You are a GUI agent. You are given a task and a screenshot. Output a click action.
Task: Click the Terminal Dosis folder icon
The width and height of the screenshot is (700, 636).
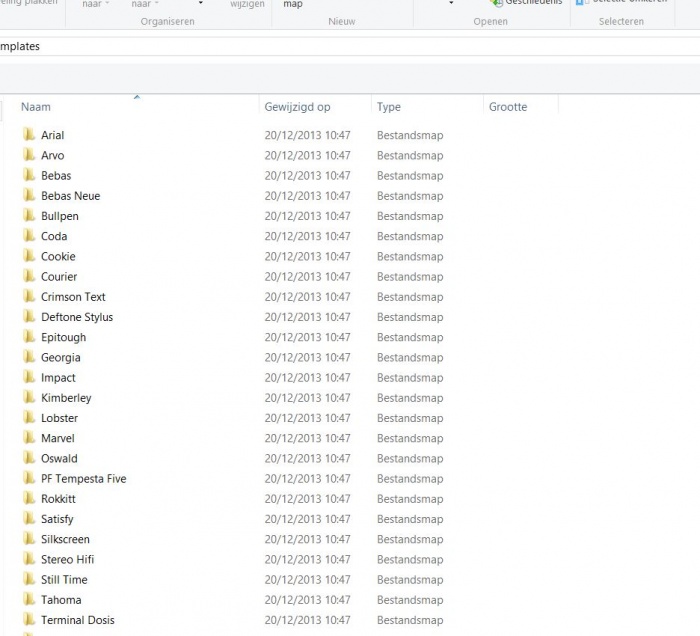click(x=29, y=619)
